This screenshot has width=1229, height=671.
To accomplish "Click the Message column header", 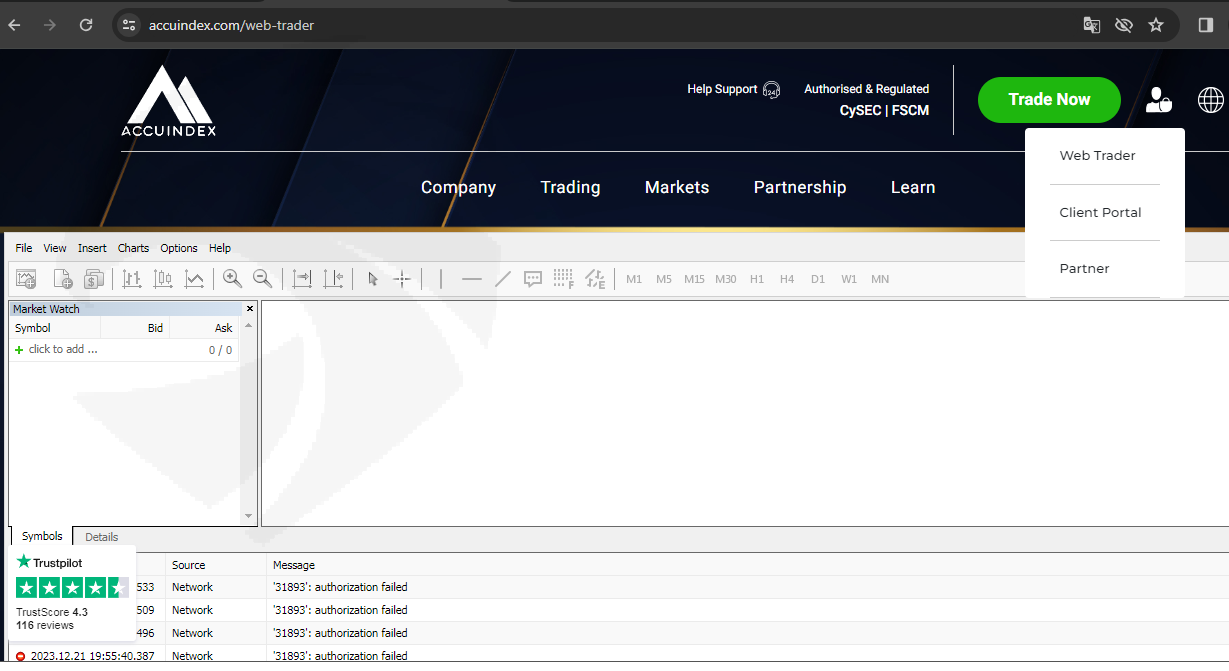I will tap(294, 566).
